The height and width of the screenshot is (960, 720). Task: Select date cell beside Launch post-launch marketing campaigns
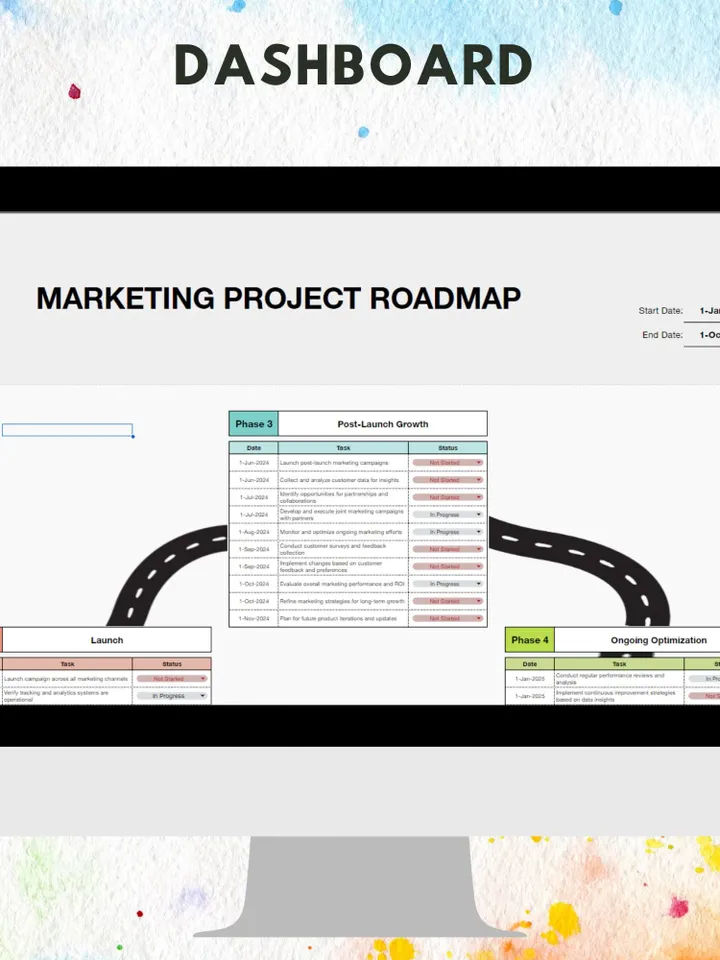tap(253, 463)
